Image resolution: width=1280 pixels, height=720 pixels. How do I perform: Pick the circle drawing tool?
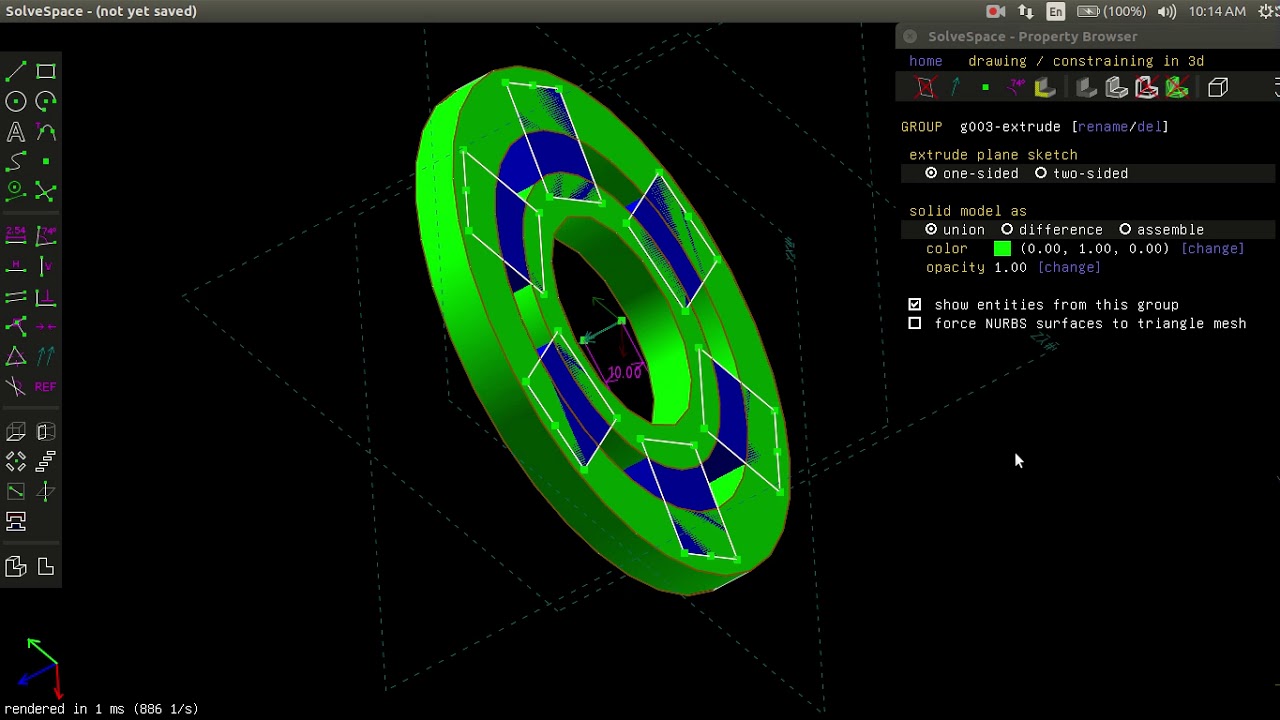pyautogui.click(x=16, y=101)
